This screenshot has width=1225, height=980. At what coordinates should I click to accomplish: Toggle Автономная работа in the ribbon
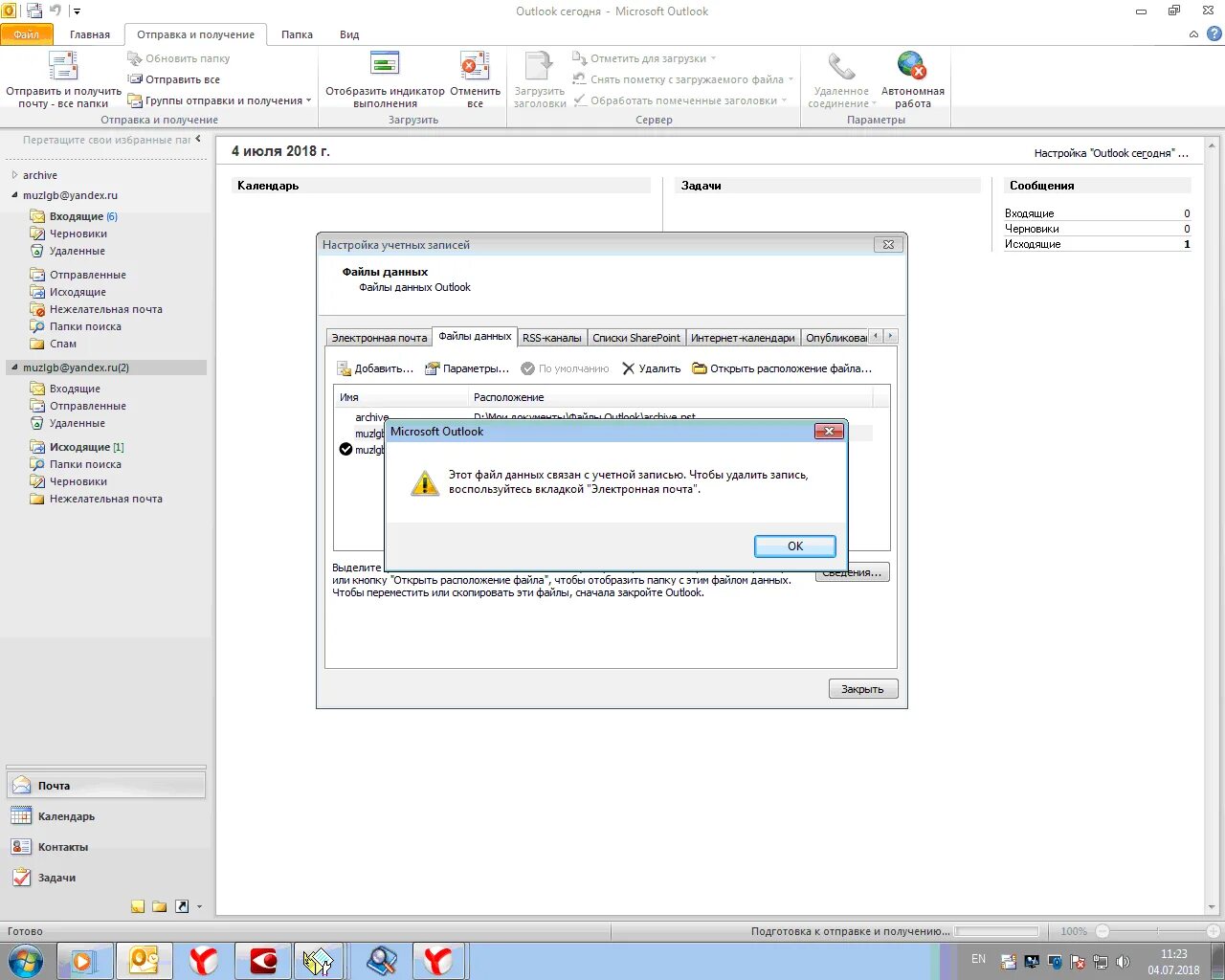tap(912, 80)
